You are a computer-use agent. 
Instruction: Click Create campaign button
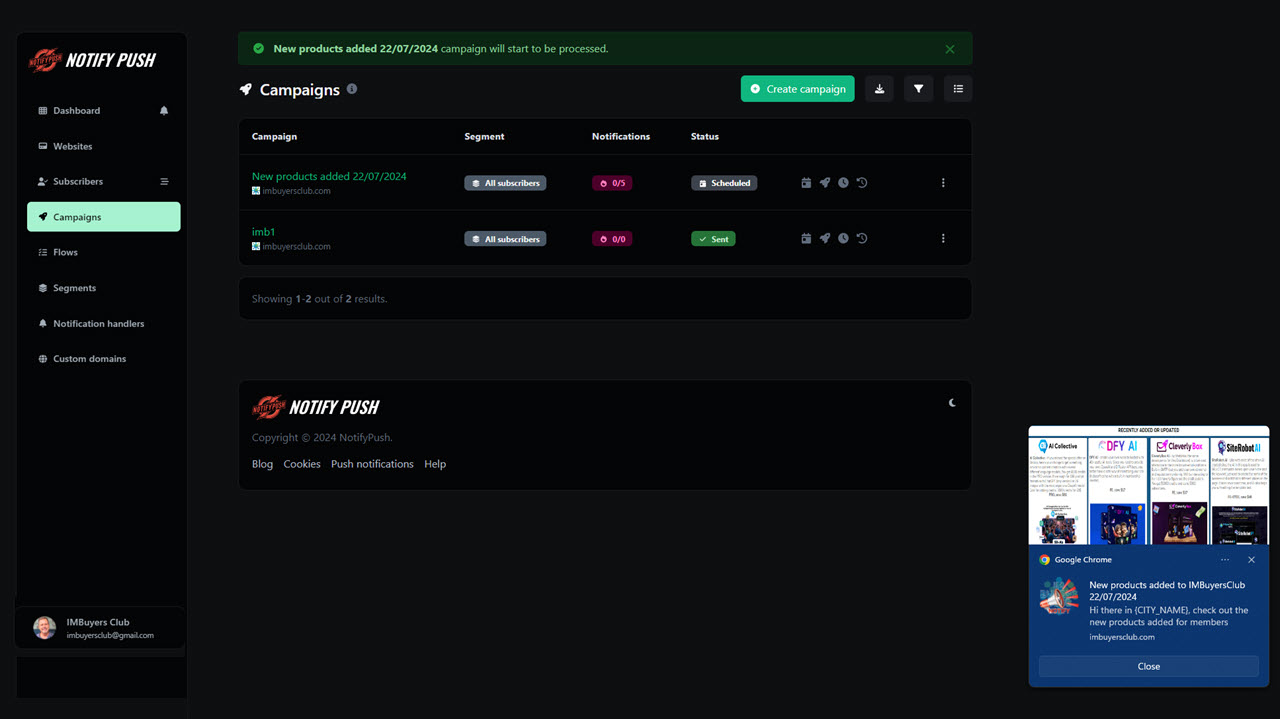coord(798,89)
